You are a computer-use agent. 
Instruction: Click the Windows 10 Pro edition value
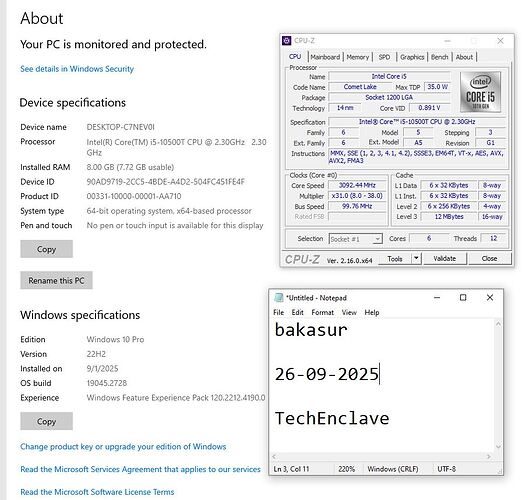(x=115, y=339)
